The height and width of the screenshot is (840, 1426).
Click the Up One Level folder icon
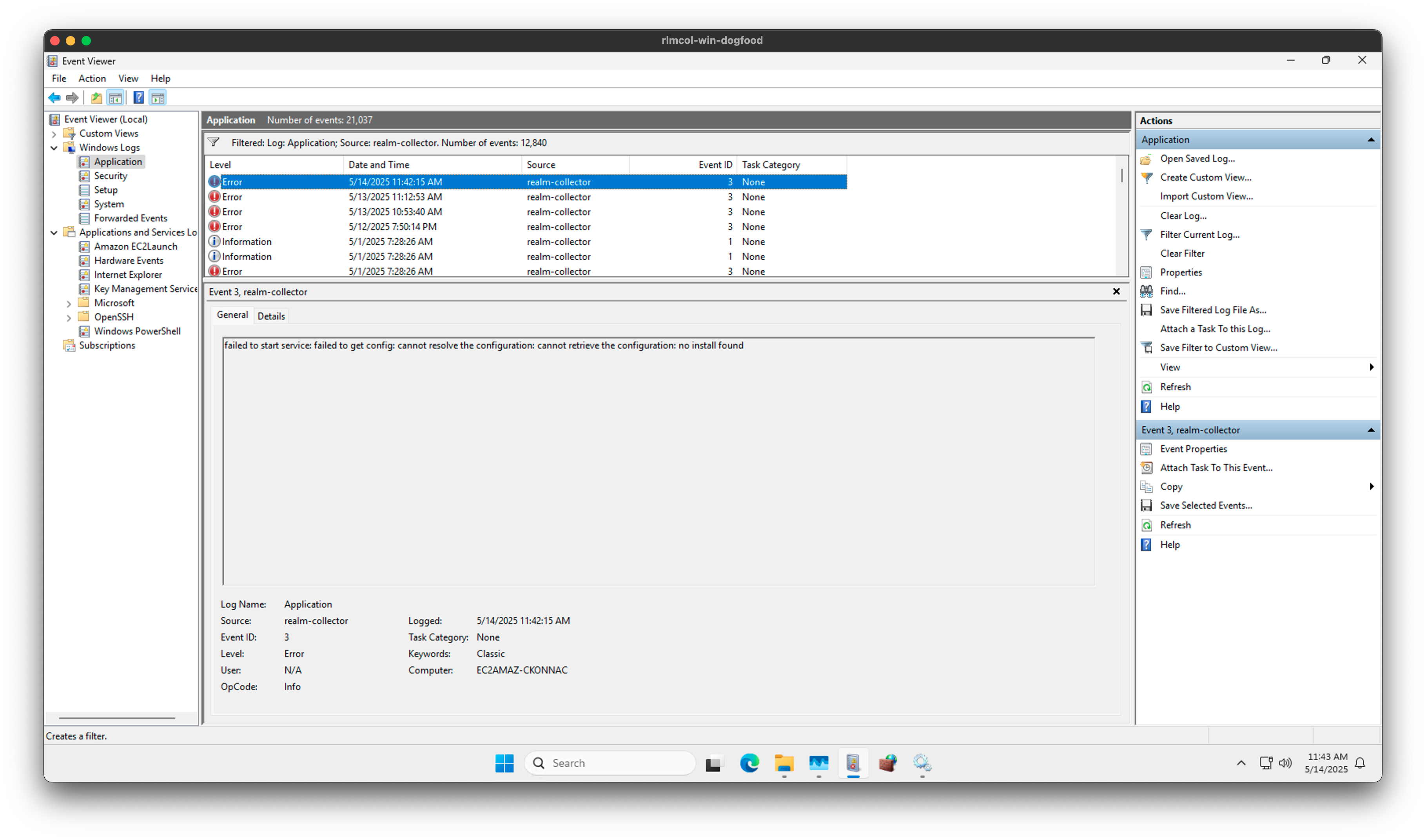pyautogui.click(x=96, y=98)
